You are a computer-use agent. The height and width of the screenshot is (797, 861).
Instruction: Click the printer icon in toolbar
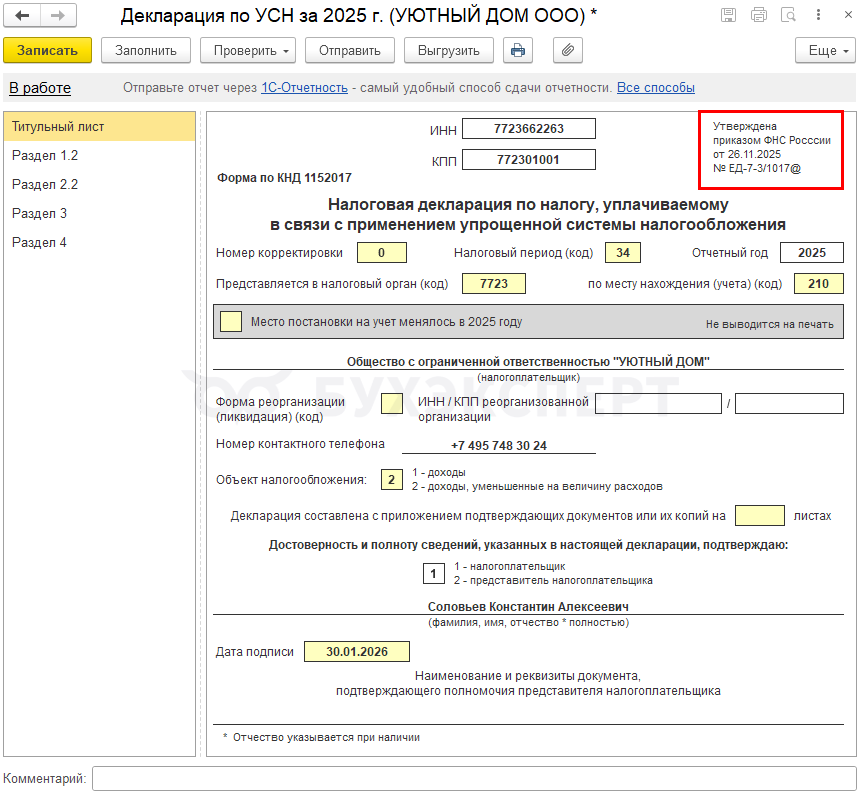click(517, 51)
